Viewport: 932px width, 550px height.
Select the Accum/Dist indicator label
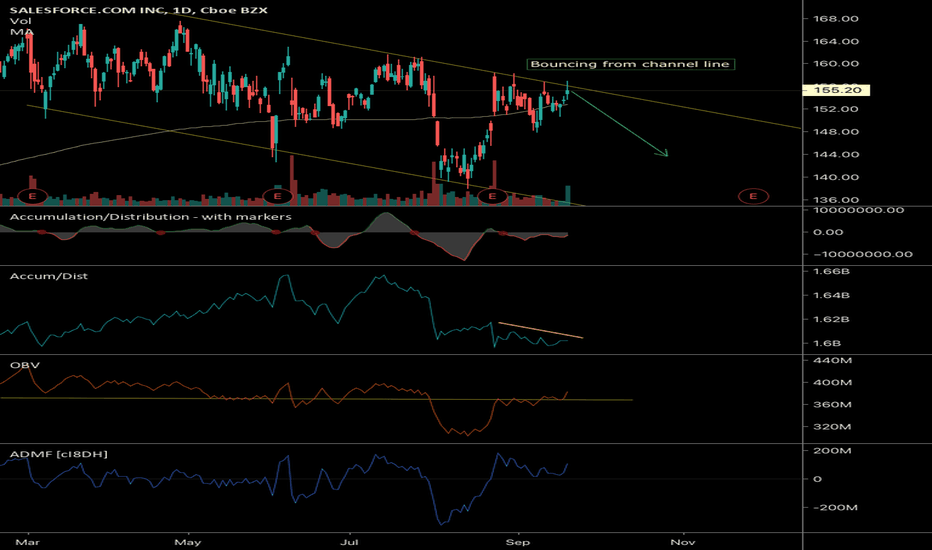pyautogui.click(x=49, y=276)
